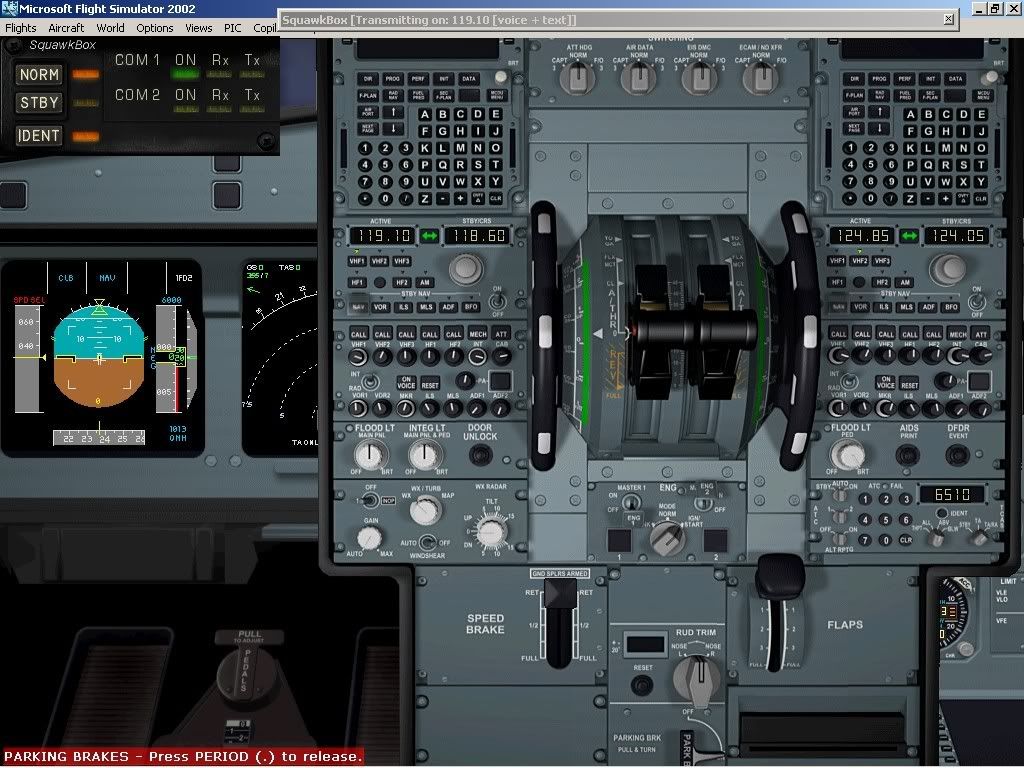
Task: Turn TCAS STBY/TA/TA-RA mode selector
Action: (979, 538)
